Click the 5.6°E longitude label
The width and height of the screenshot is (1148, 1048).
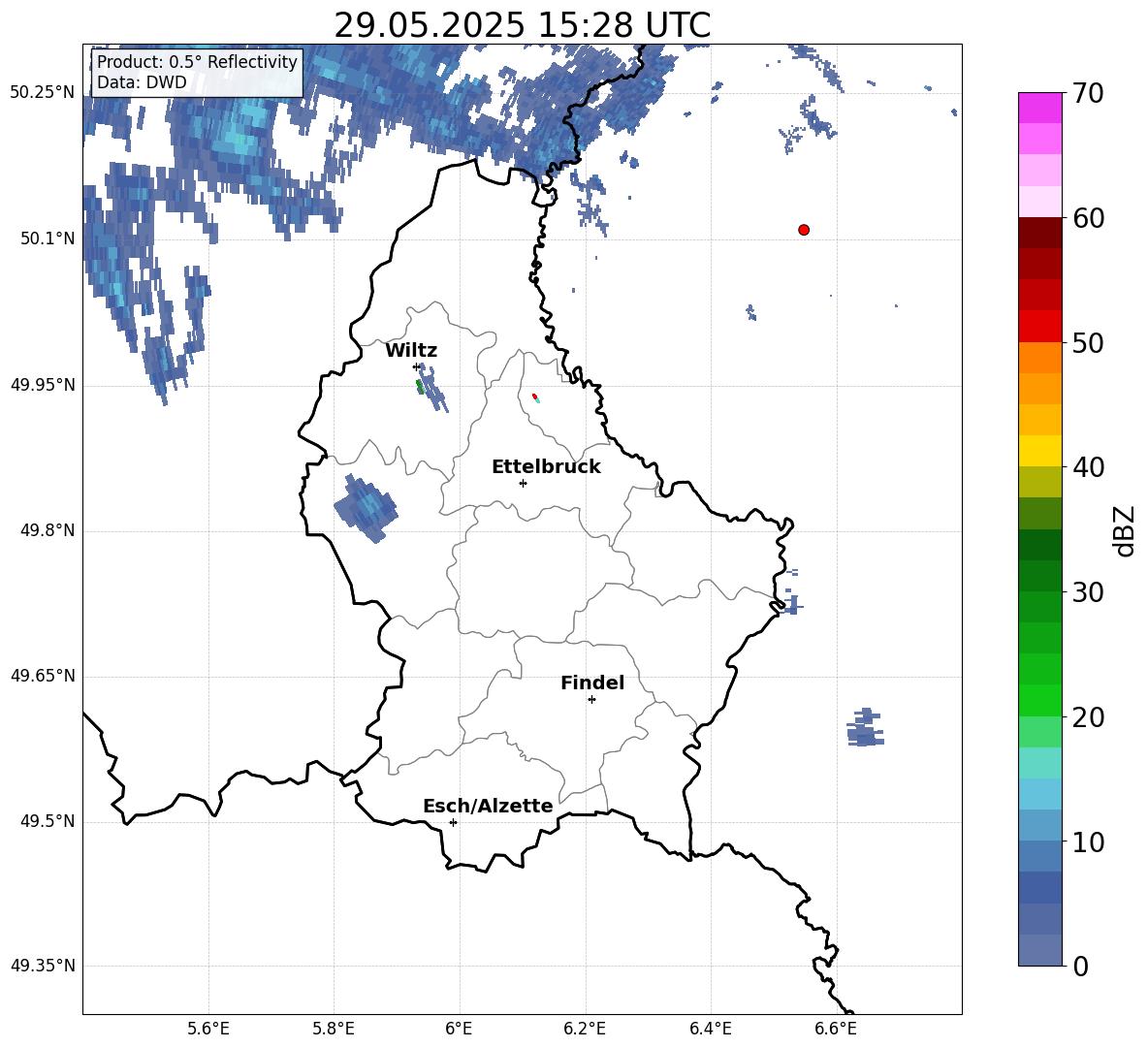click(208, 1029)
